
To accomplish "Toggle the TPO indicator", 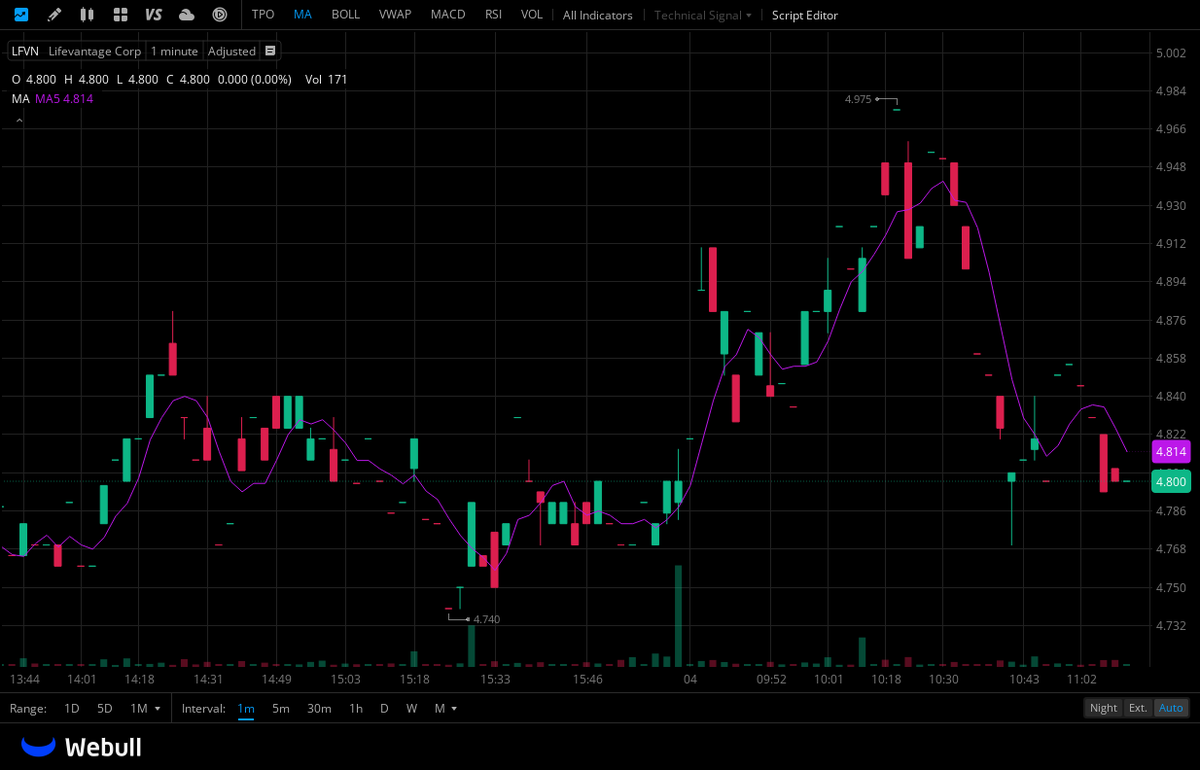I will click(263, 15).
